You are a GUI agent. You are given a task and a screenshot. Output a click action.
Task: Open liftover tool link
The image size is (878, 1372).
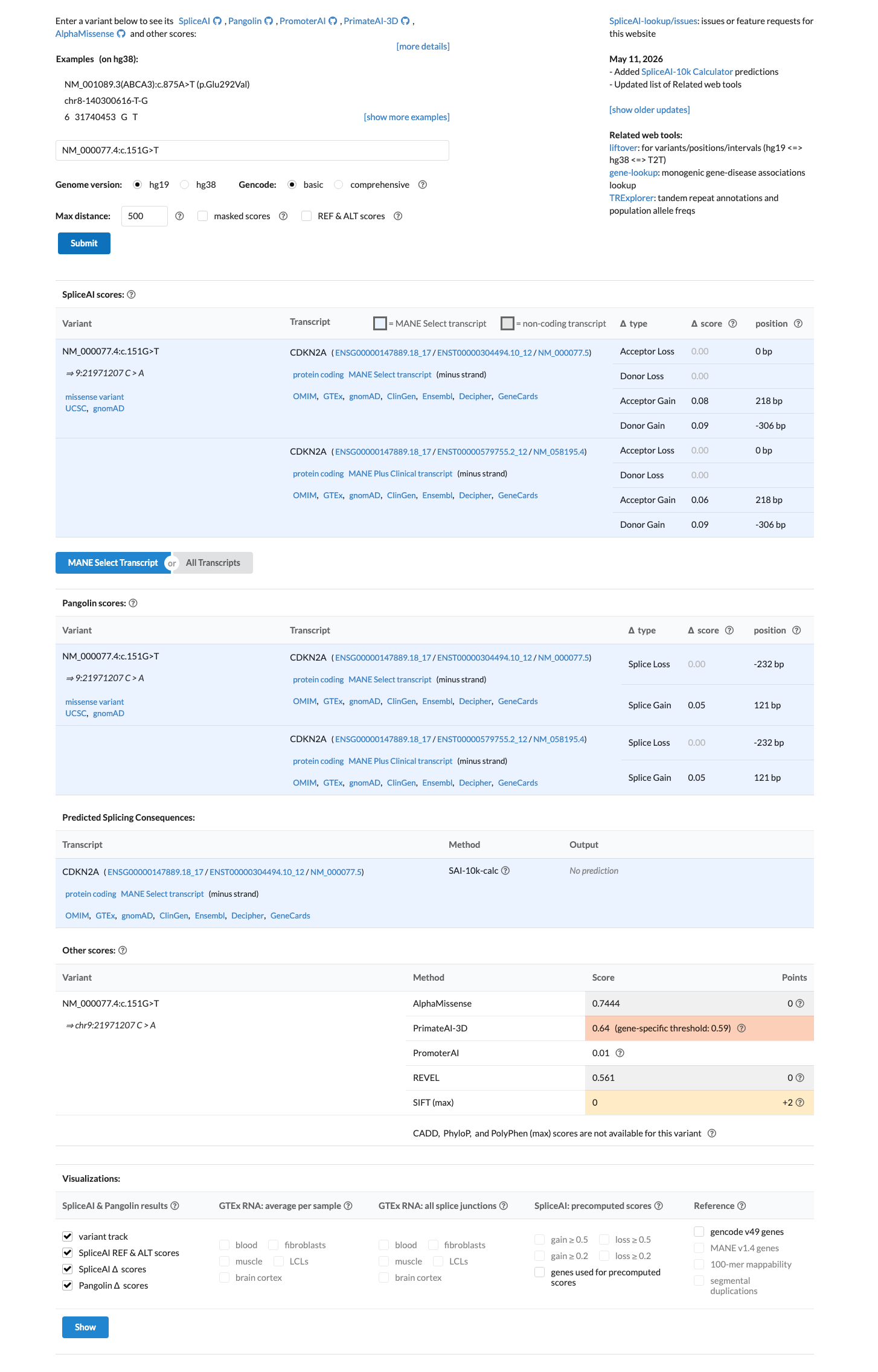623,148
